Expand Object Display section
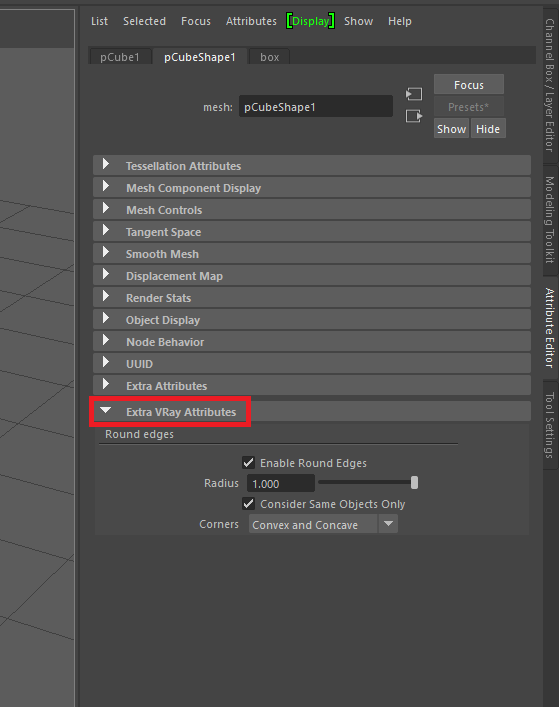559x707 pixels. (312, 320)
